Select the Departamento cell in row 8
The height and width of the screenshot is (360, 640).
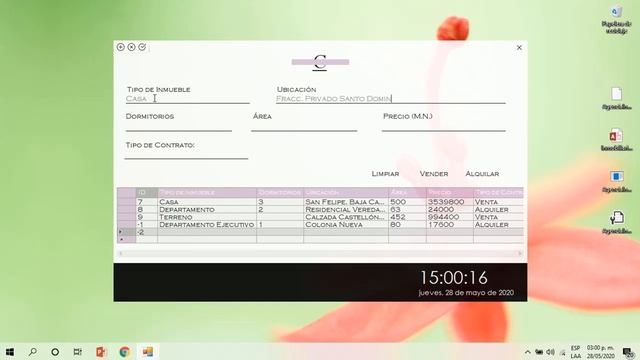click(207, 209)
